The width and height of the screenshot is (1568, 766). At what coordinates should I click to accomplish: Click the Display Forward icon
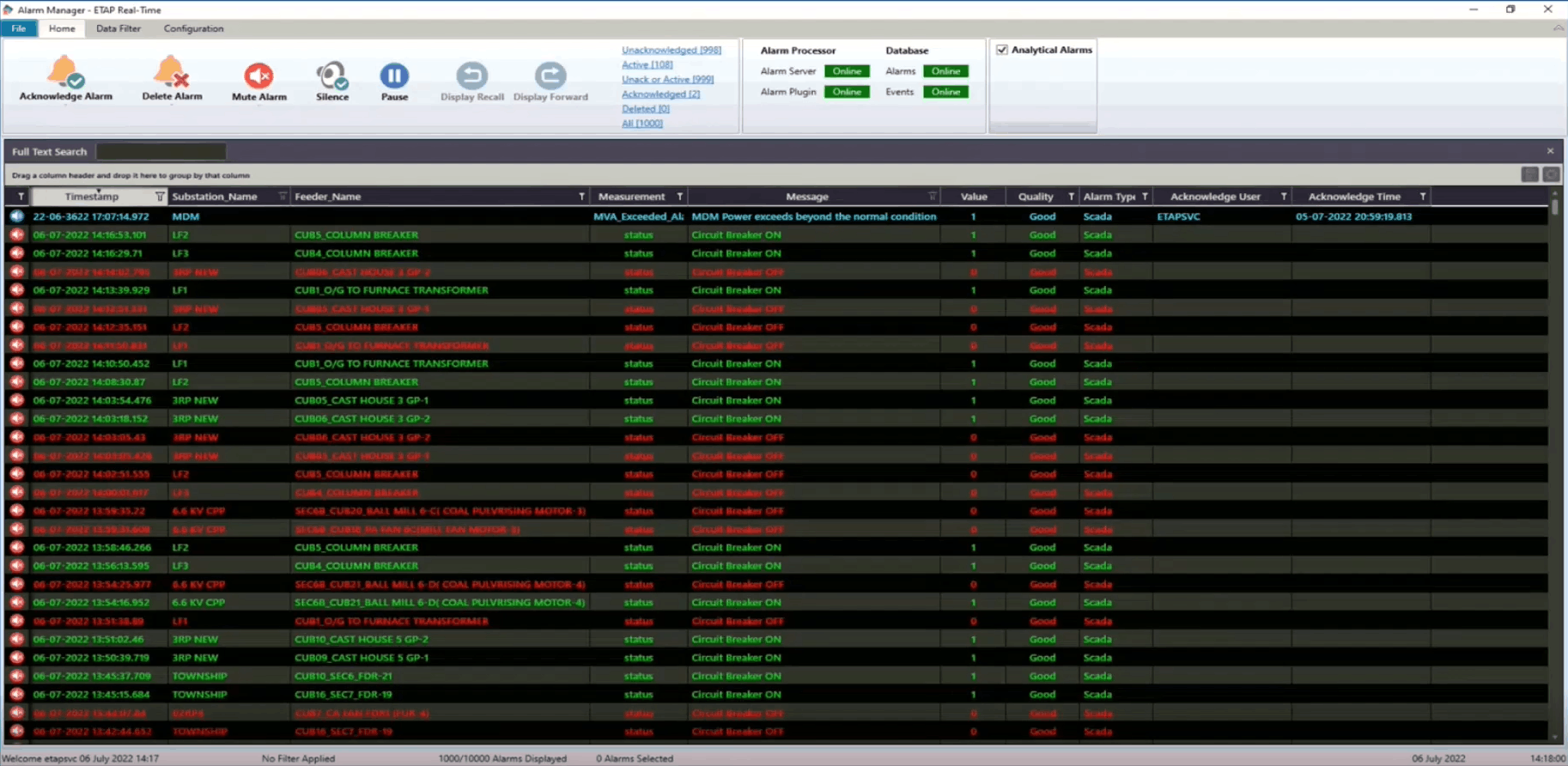[x=550, y=76]
